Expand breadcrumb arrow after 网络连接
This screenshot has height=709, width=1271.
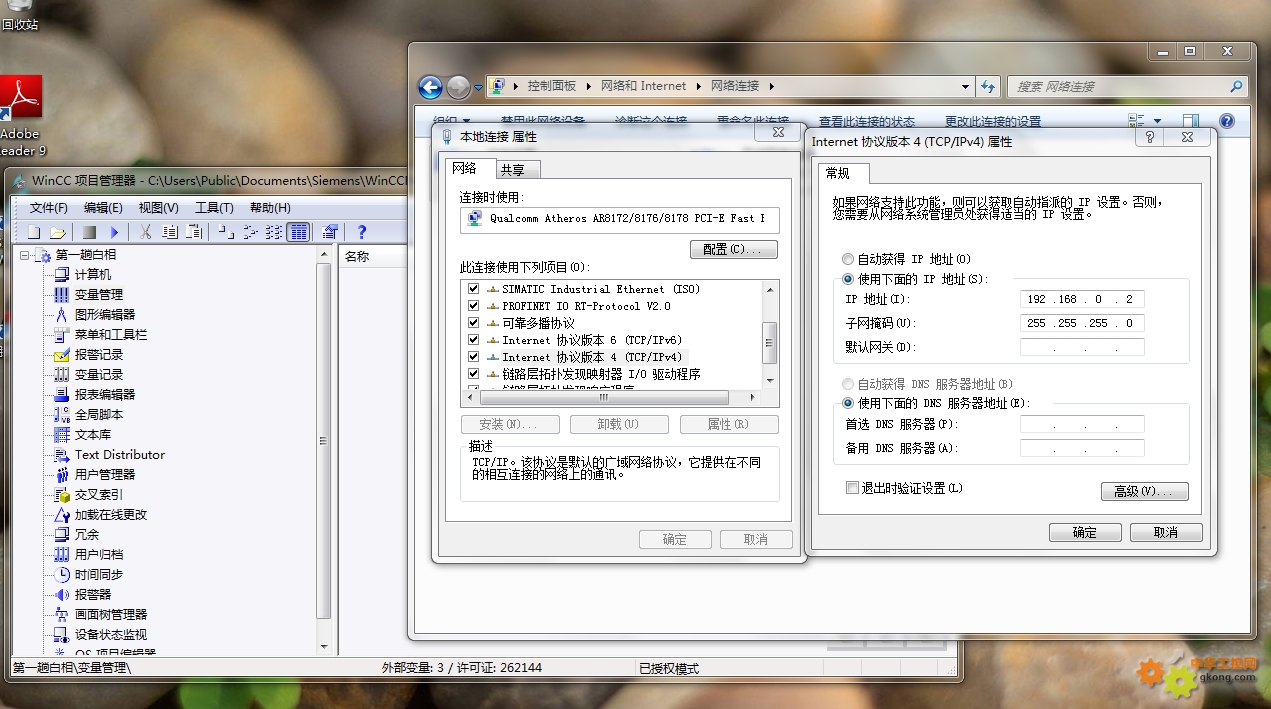point(772,86)
